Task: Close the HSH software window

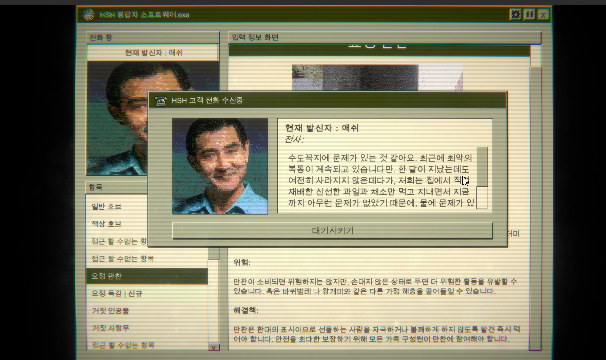Action: (543, 15)
